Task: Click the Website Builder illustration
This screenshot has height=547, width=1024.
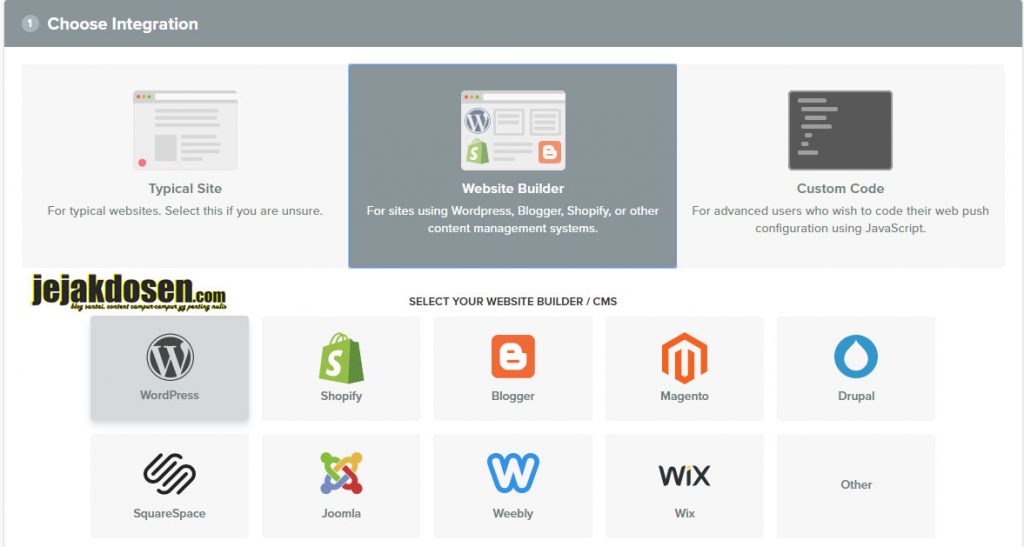Action: 513,130
